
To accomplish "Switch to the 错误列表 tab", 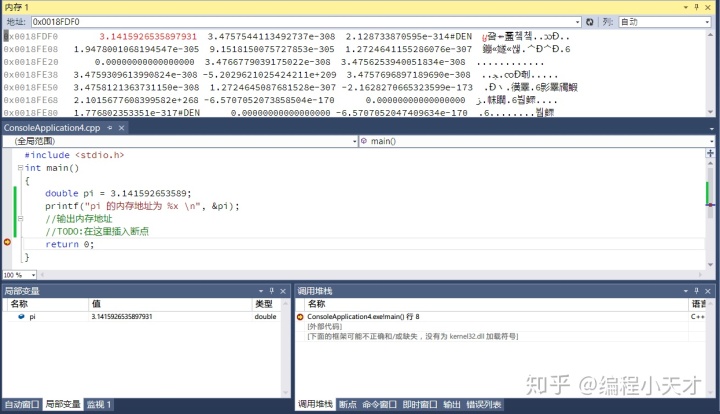I will (484, 404).
